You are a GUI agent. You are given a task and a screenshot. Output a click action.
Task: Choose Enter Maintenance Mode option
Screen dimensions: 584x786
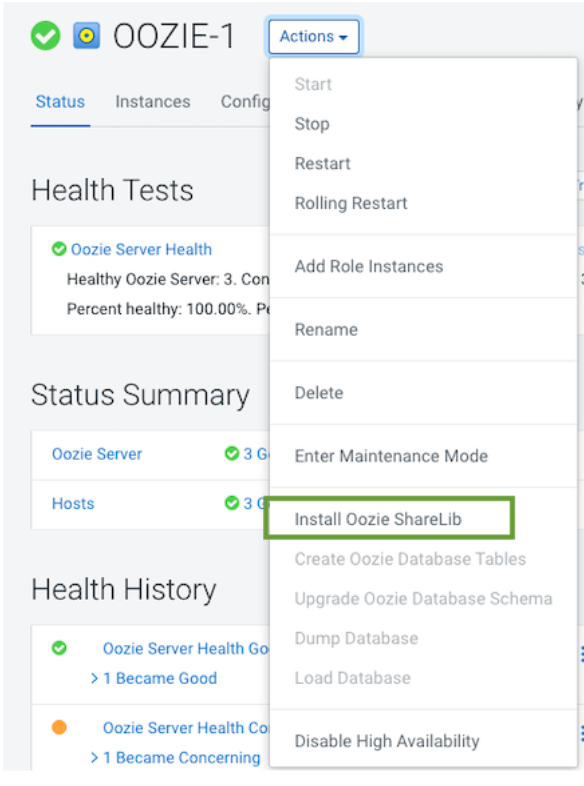(x=391, y=456)
